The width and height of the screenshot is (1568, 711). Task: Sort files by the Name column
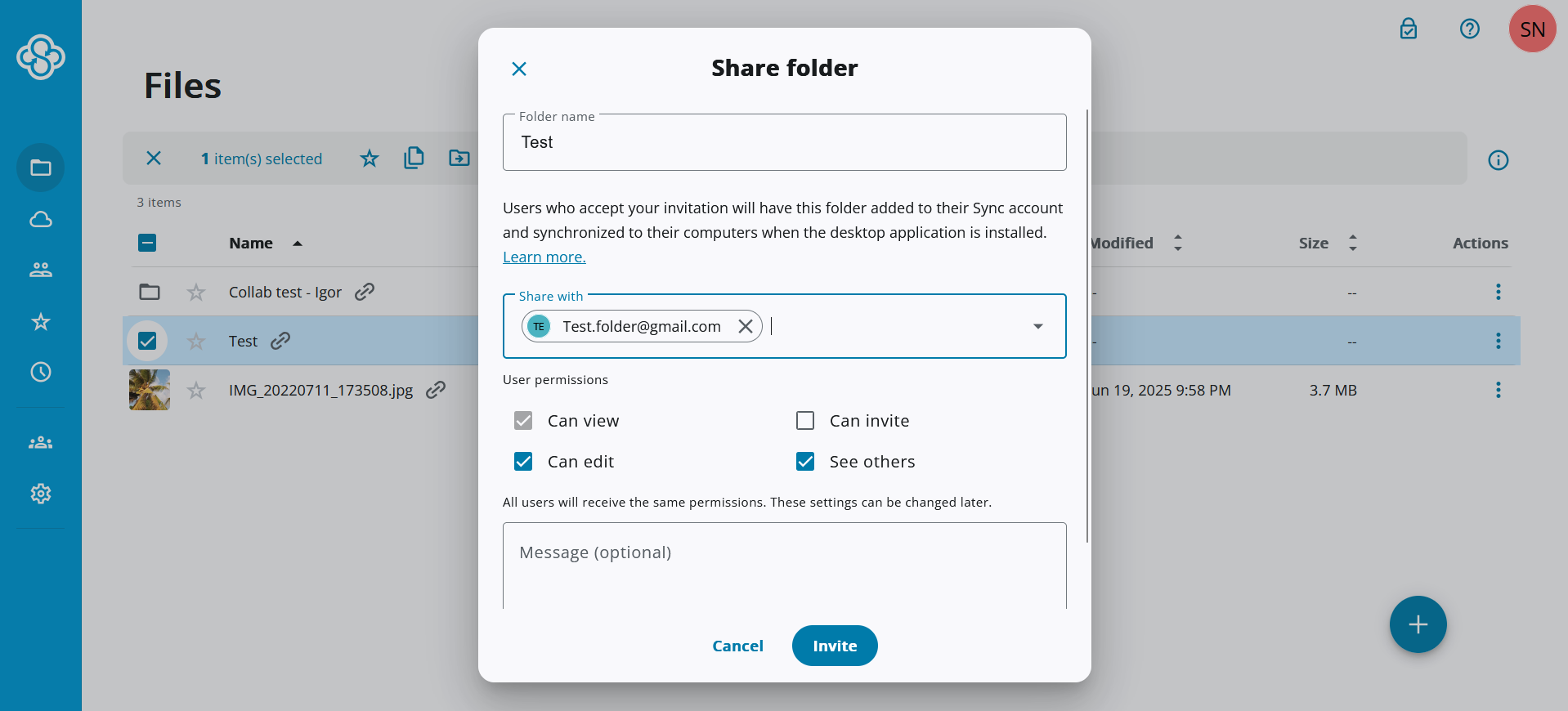[x=251, y=243]
